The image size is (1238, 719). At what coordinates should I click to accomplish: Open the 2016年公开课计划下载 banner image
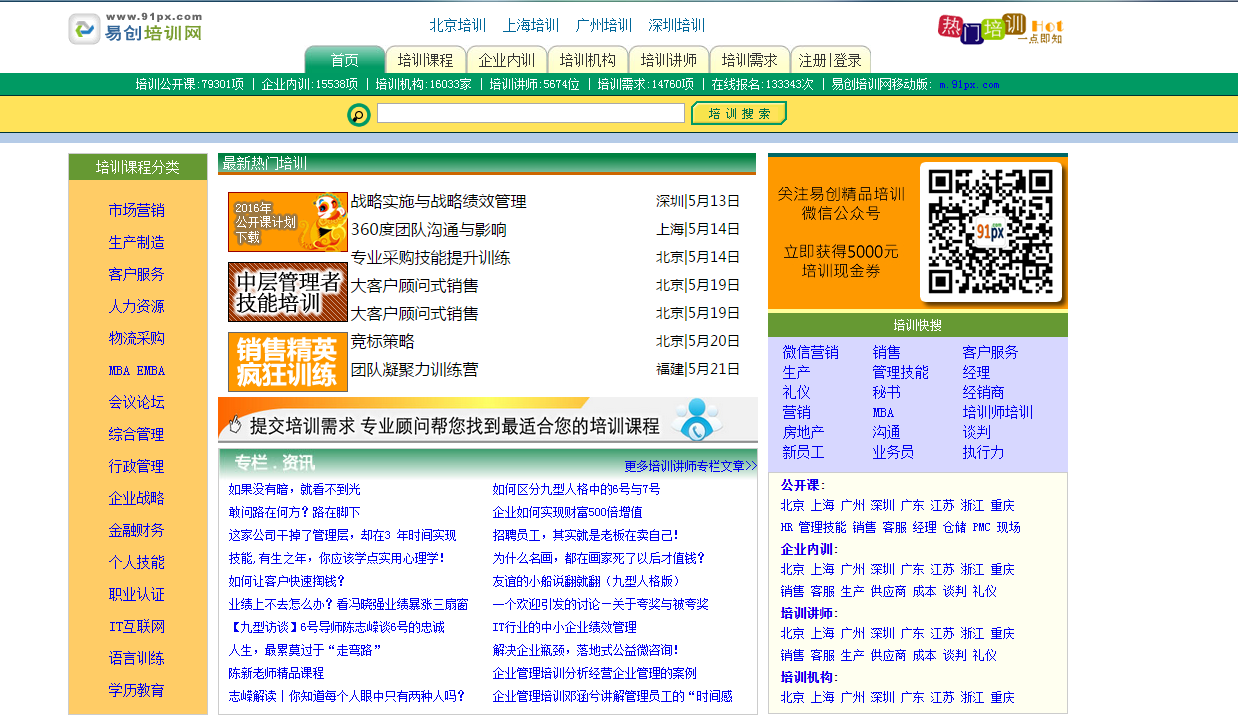[x=288, y=222]
